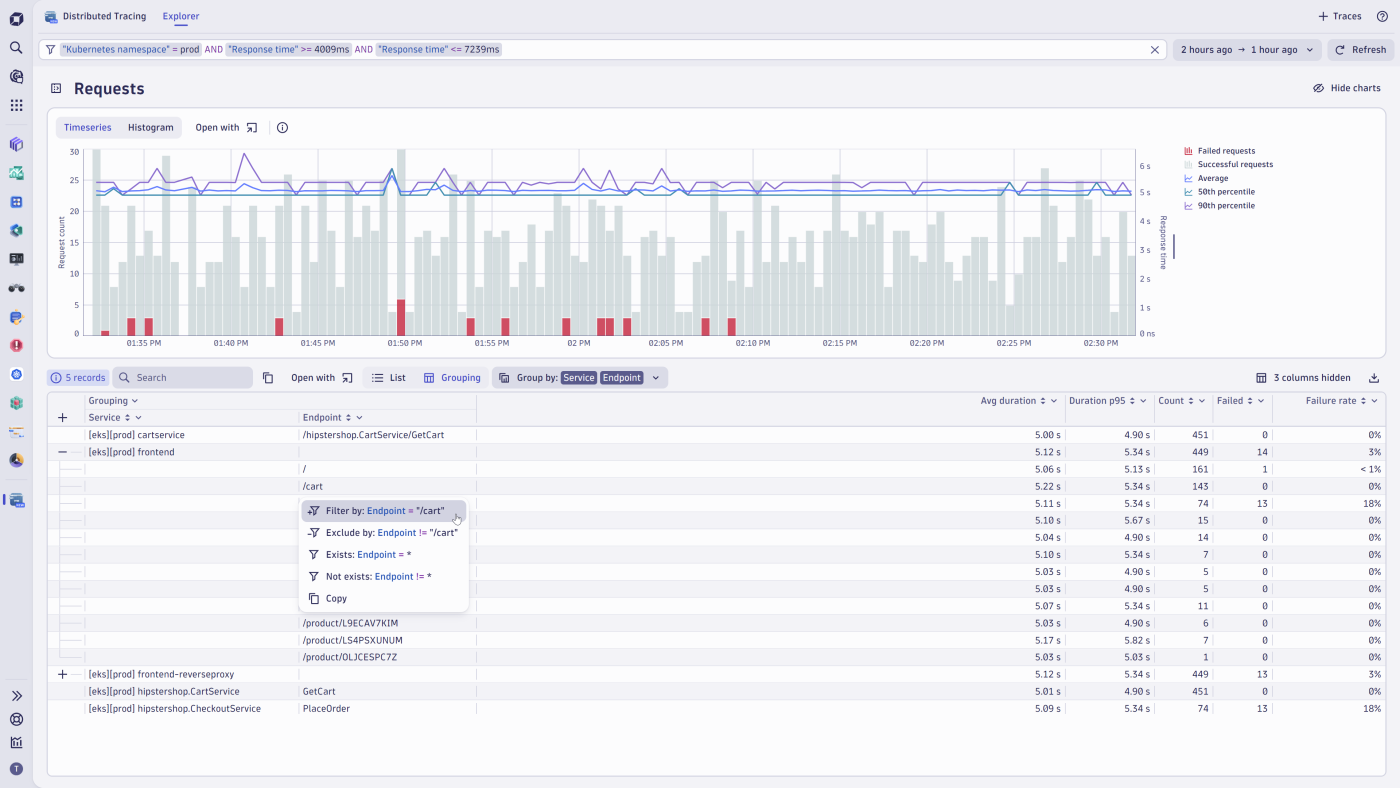The image size is (1400, 788).
Task: Click the info icon next to Open with
Action: (281, 127)
